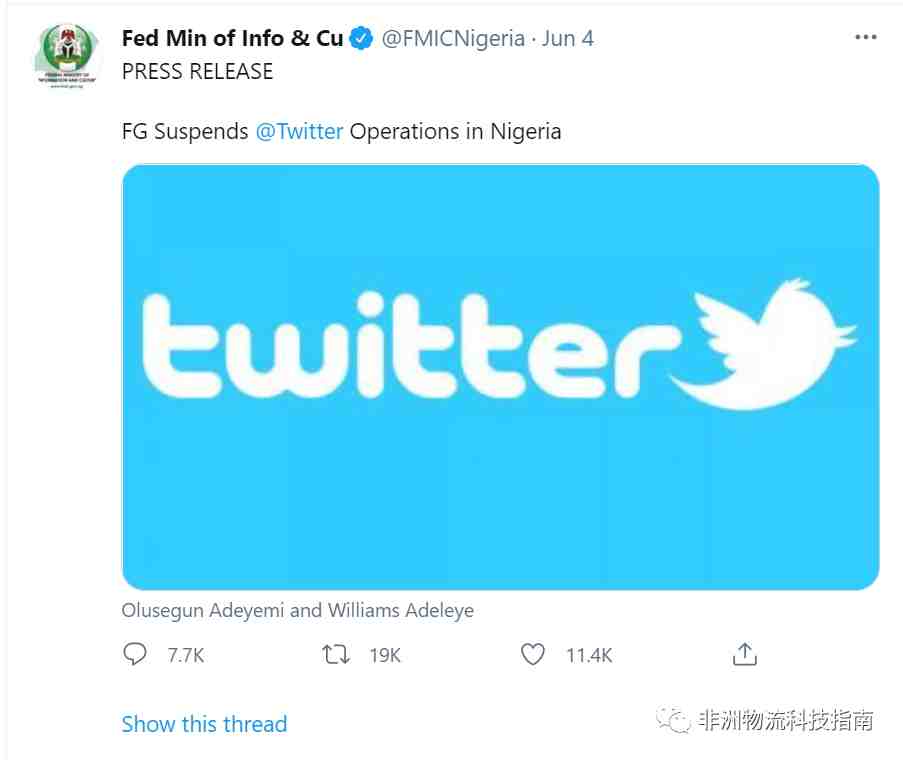The image size is (903, 760).
Task: Open the reply comment bubble icon
Action: point(135,654)
